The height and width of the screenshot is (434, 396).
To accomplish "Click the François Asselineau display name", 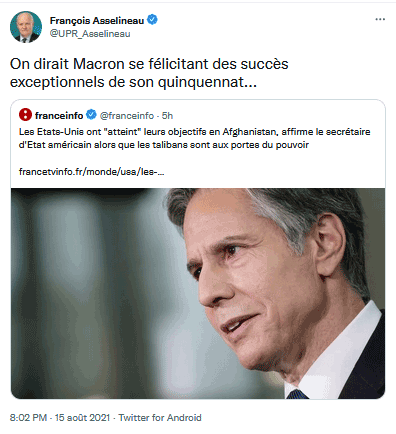I will point(97,21).
